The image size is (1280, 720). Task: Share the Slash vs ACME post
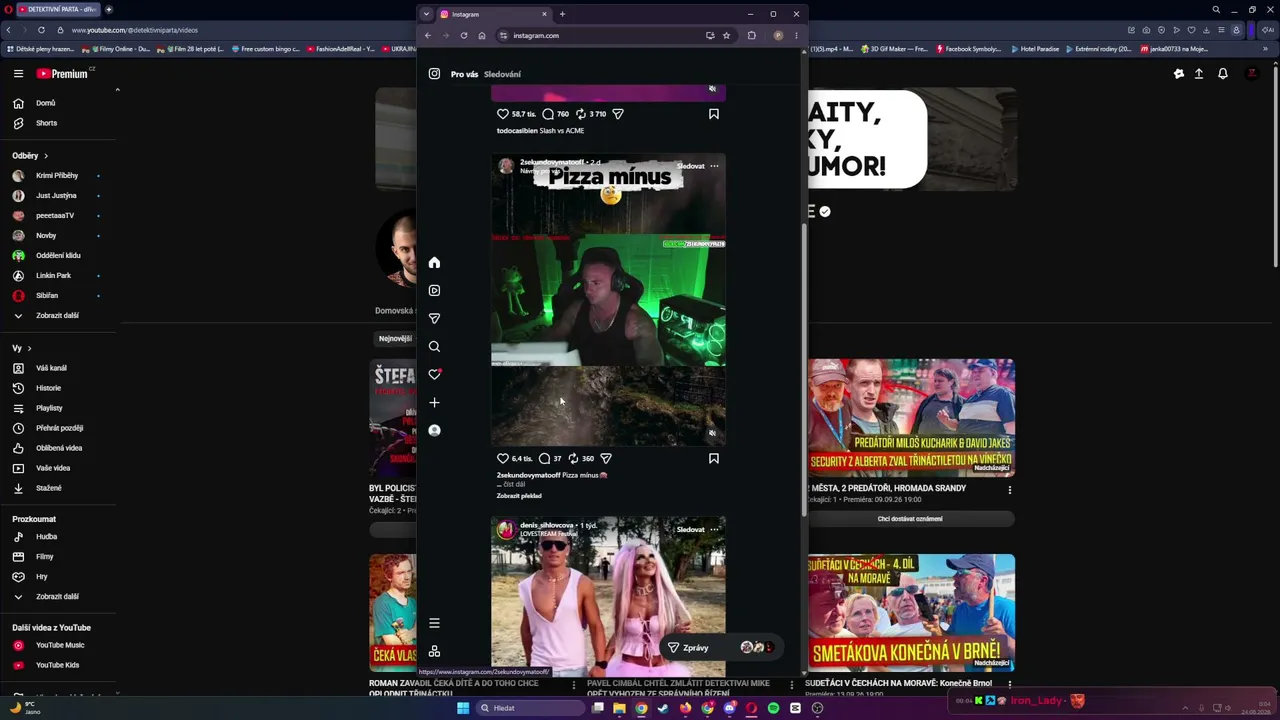618,114
